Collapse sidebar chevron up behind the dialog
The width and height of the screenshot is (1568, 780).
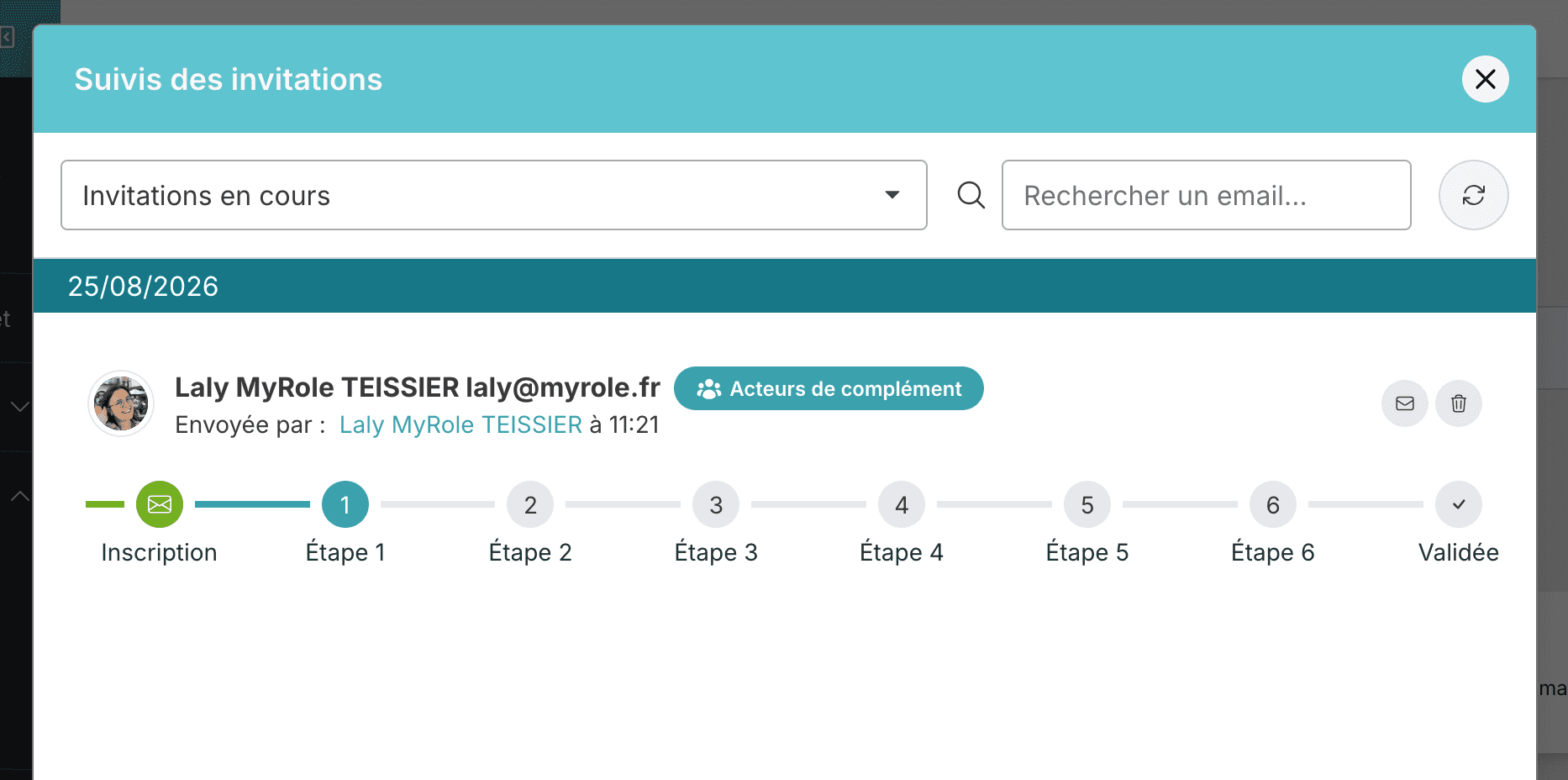19,496
